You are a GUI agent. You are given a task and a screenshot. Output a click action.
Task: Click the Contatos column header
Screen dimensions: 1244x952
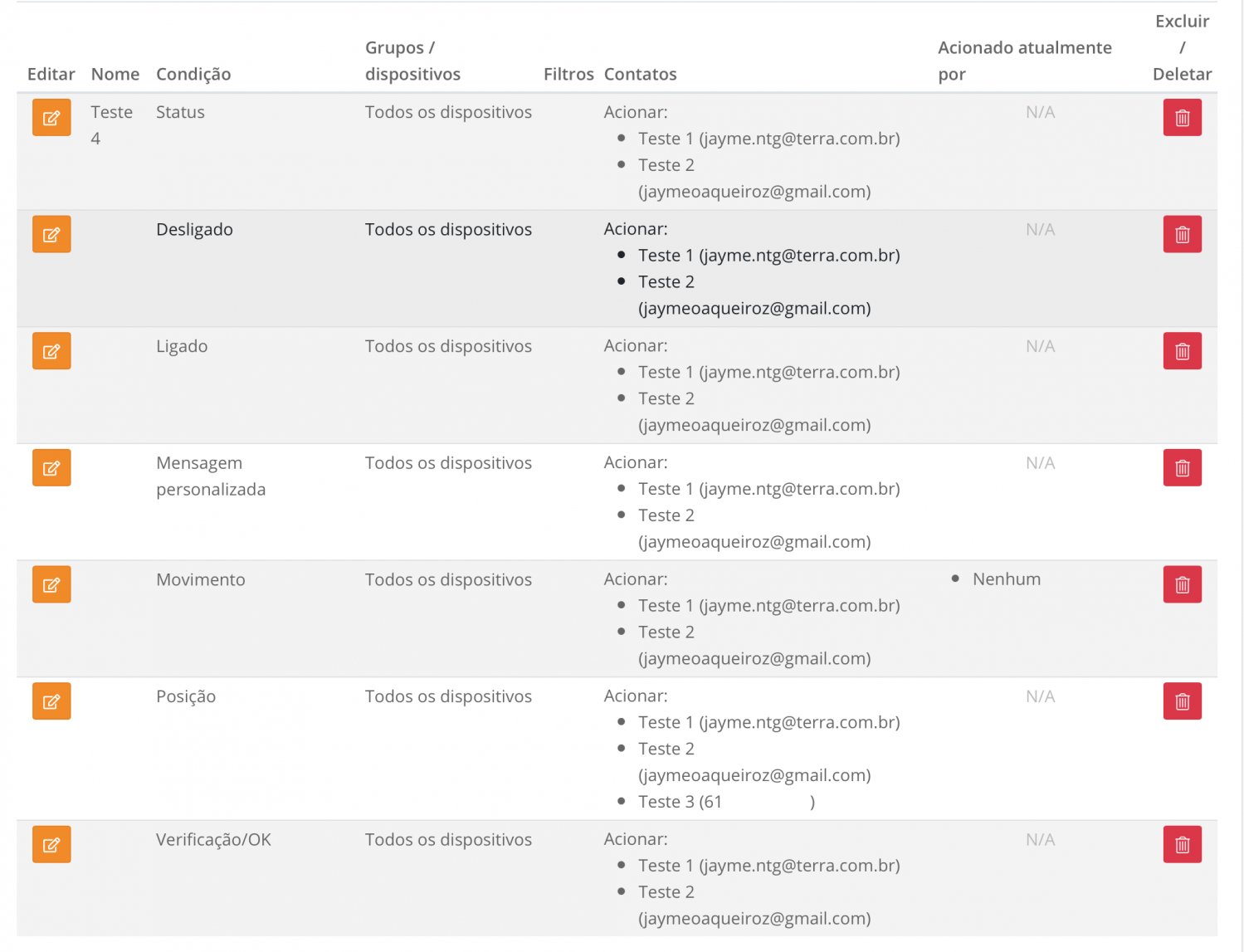point(640,75)
